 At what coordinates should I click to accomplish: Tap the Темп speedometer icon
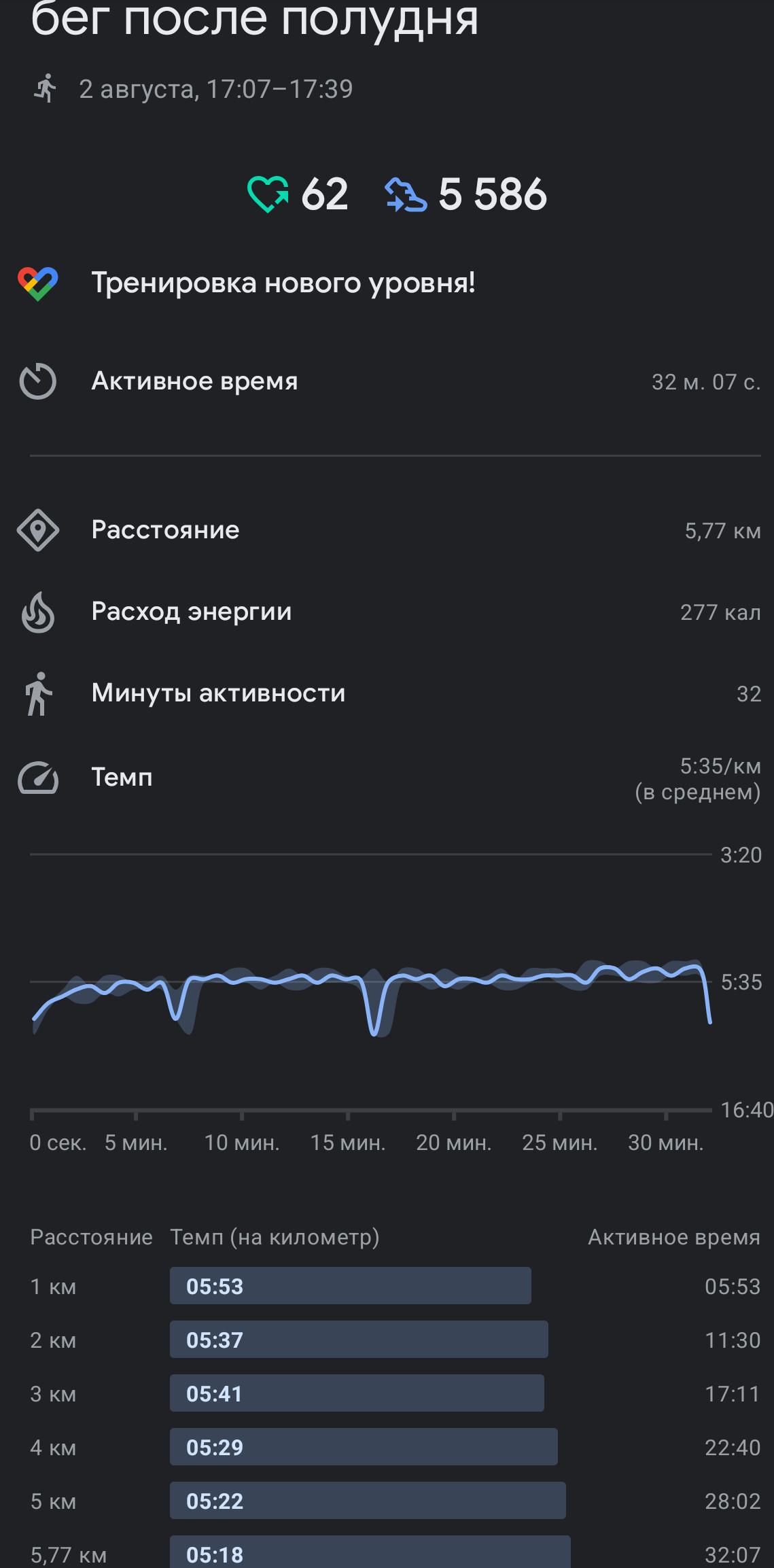click(38, 778)
